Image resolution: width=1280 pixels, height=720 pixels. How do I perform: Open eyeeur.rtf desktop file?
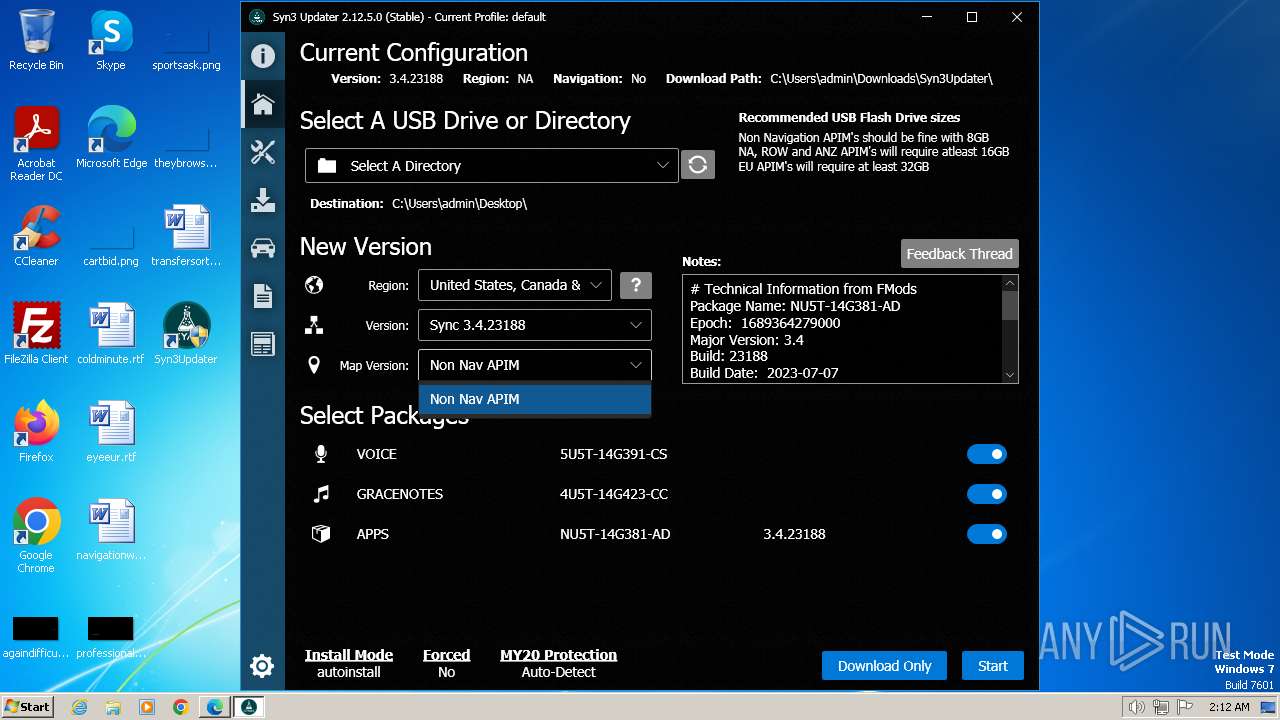[111, 432]
